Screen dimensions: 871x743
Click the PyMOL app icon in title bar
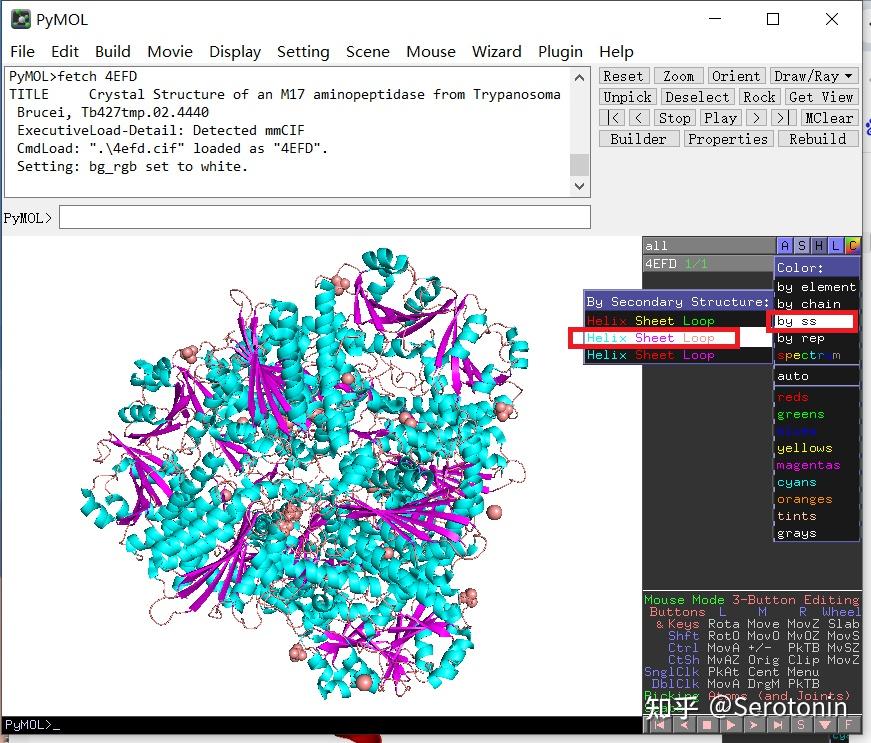tap(21, 19)
